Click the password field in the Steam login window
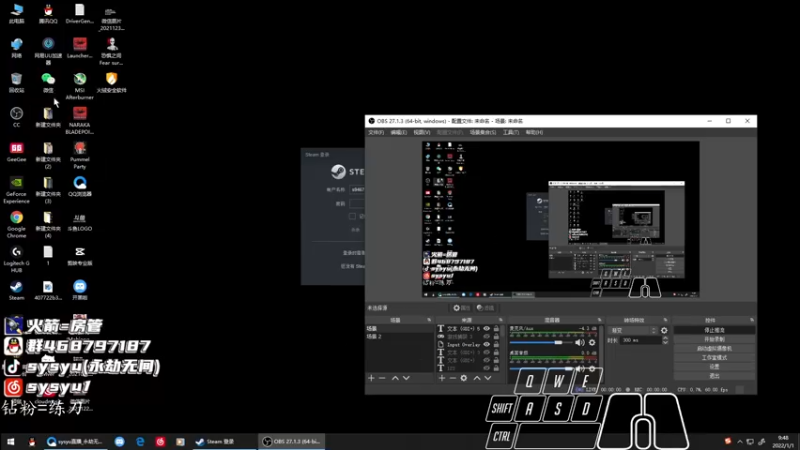The image size is (800, 450). coord(357,204)
